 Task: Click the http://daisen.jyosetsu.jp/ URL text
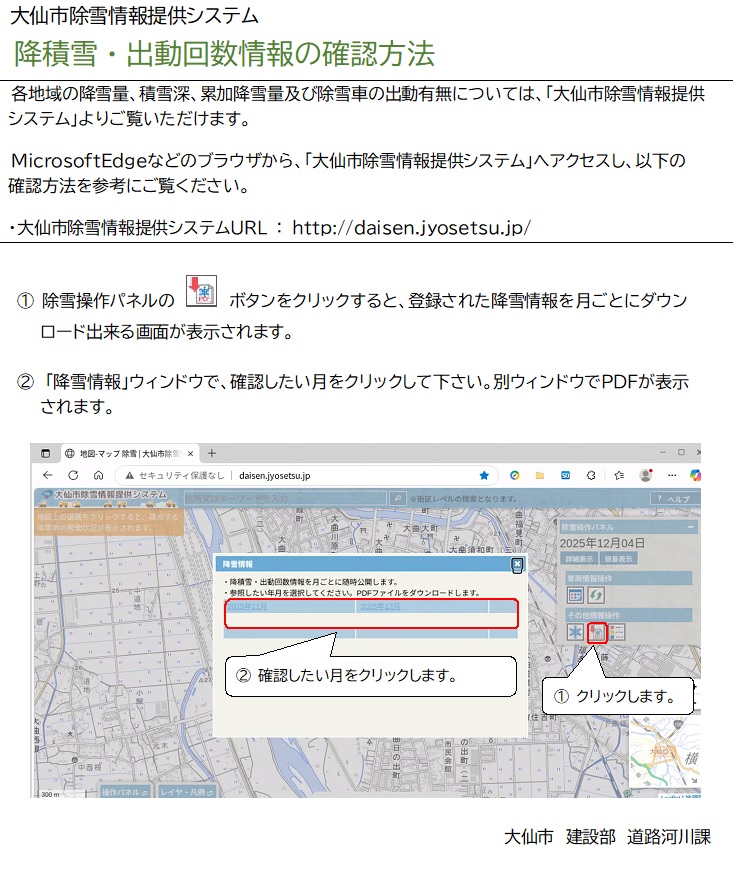coord(411,227)
